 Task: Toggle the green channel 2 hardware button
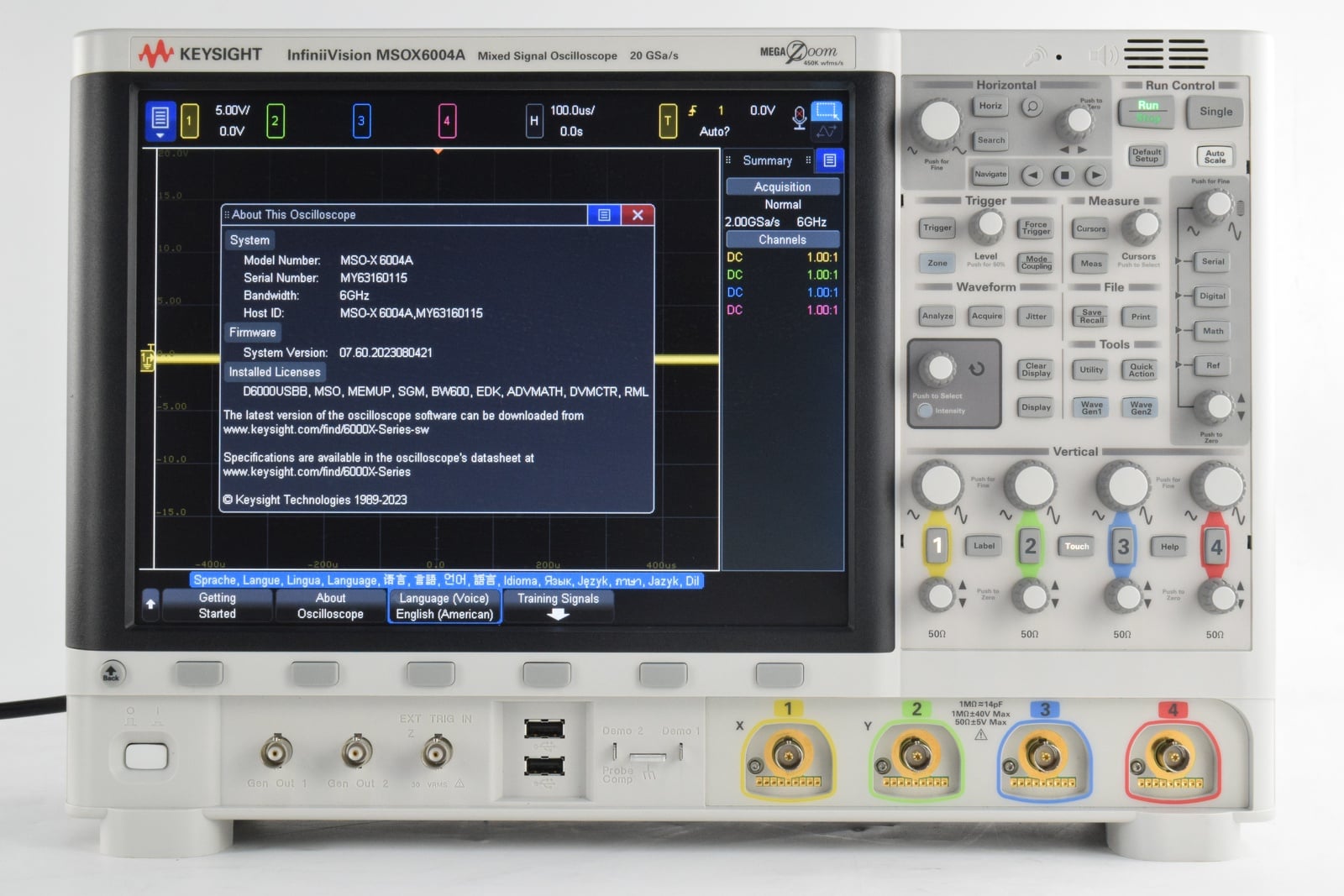point(1030,547)
